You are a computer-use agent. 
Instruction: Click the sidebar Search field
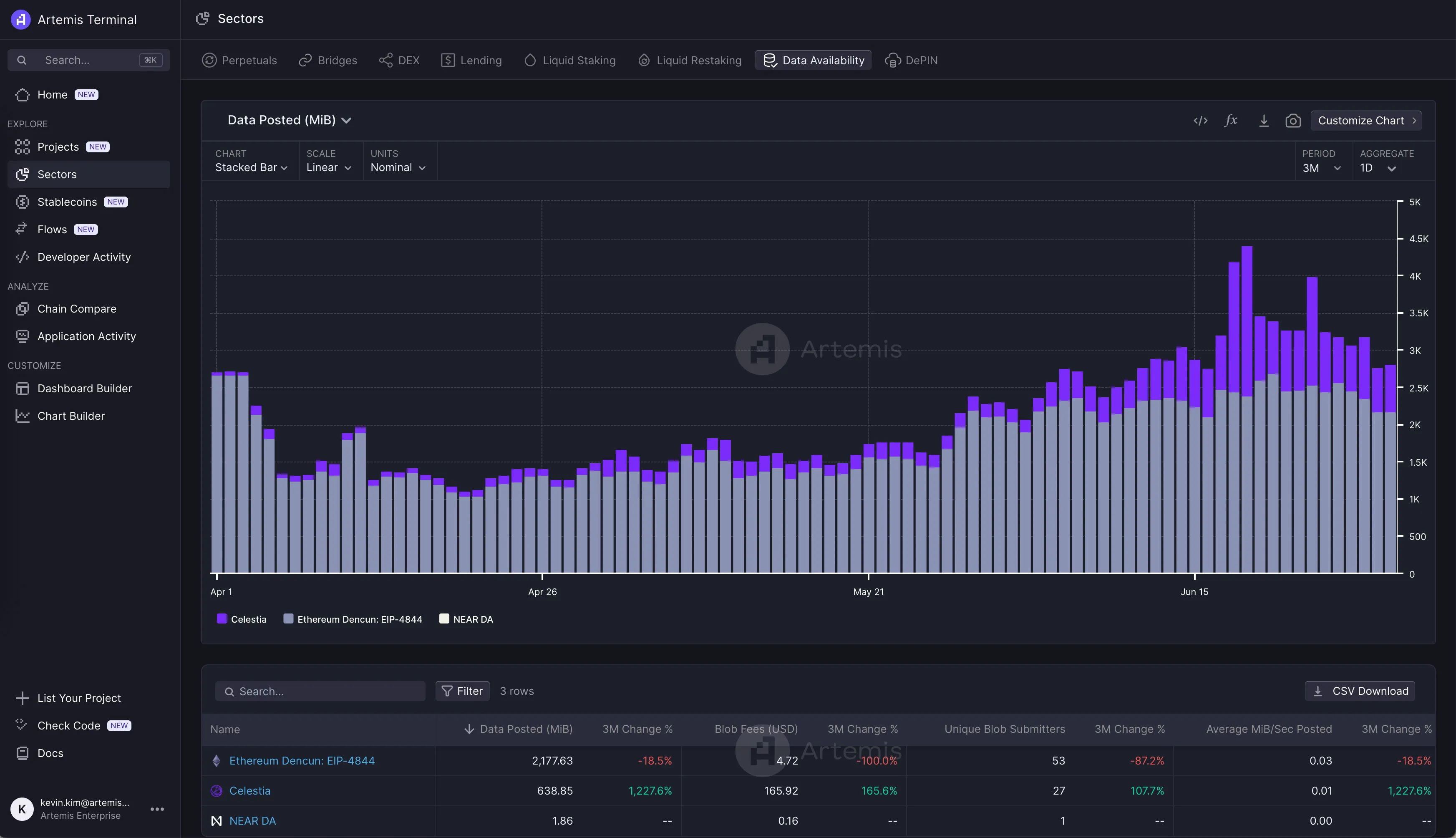tap(88, 60)
